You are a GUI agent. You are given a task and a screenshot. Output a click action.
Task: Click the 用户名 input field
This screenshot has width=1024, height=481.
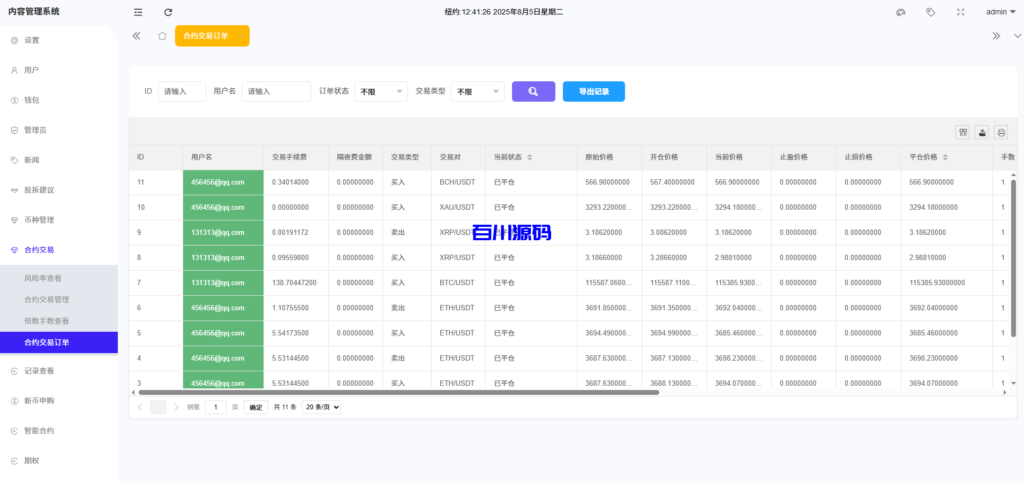[276, 92]
